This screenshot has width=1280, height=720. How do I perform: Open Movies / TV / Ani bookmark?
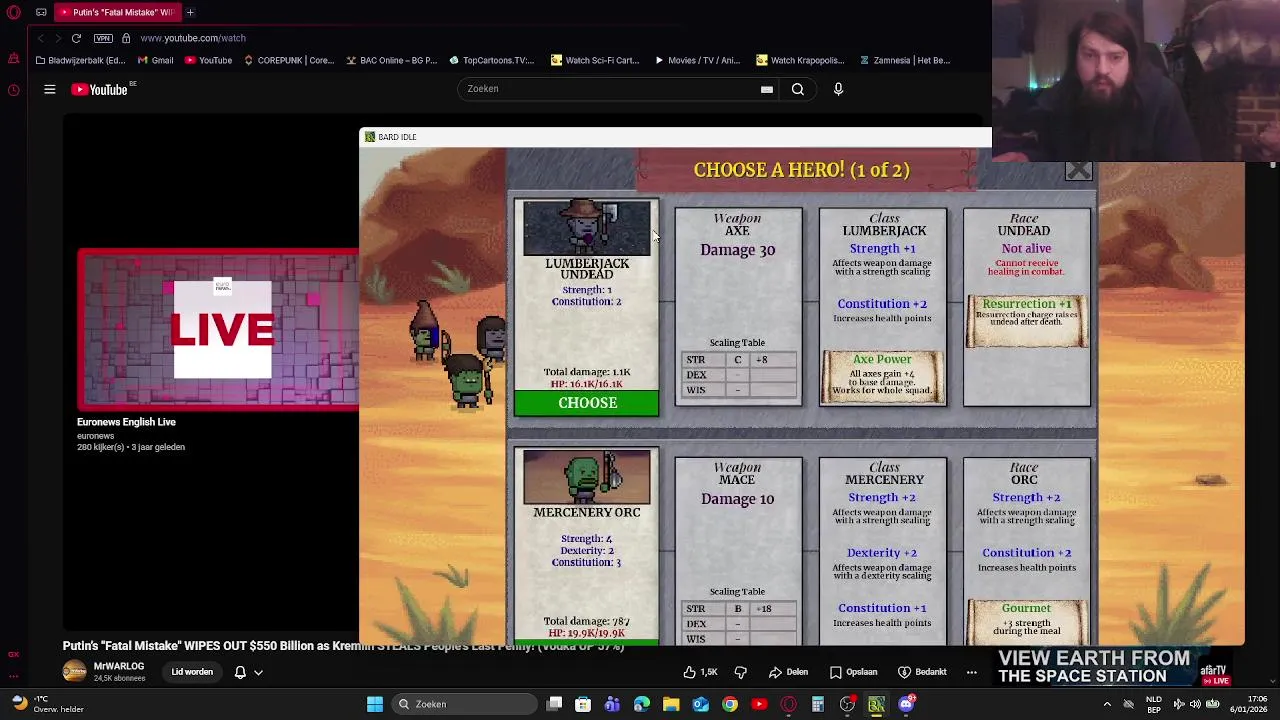tap(697, 60)
